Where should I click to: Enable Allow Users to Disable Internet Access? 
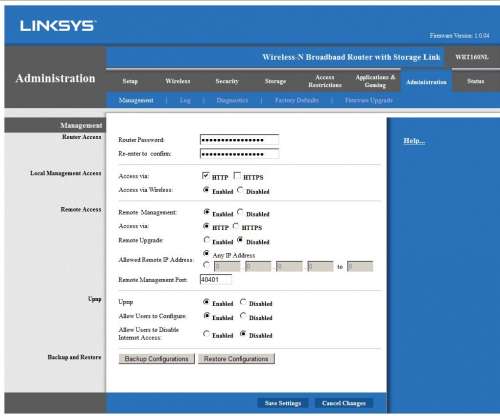click(x=206, y=334)
